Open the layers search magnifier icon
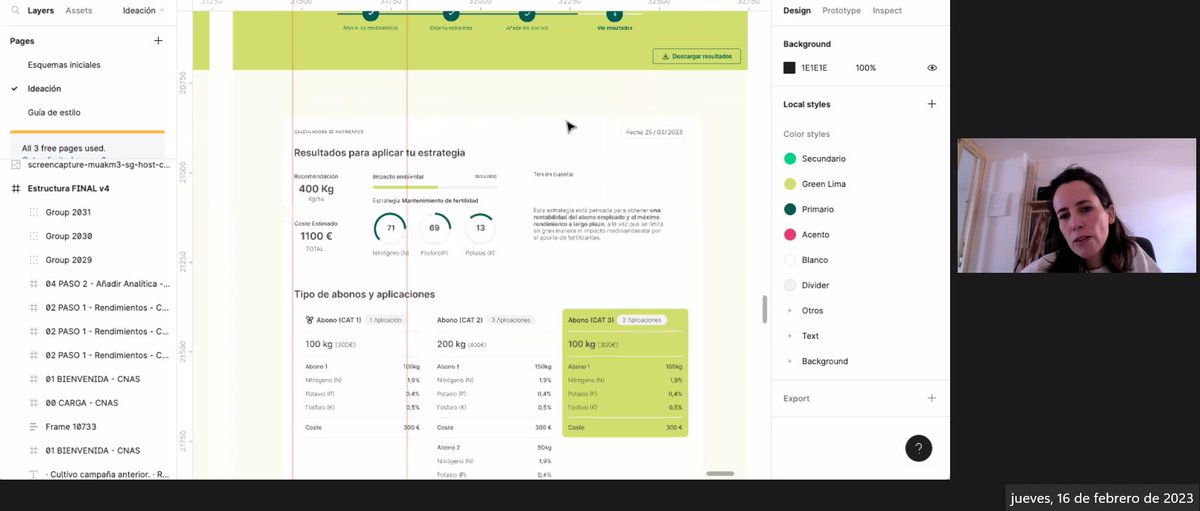 tap(15, 11)
